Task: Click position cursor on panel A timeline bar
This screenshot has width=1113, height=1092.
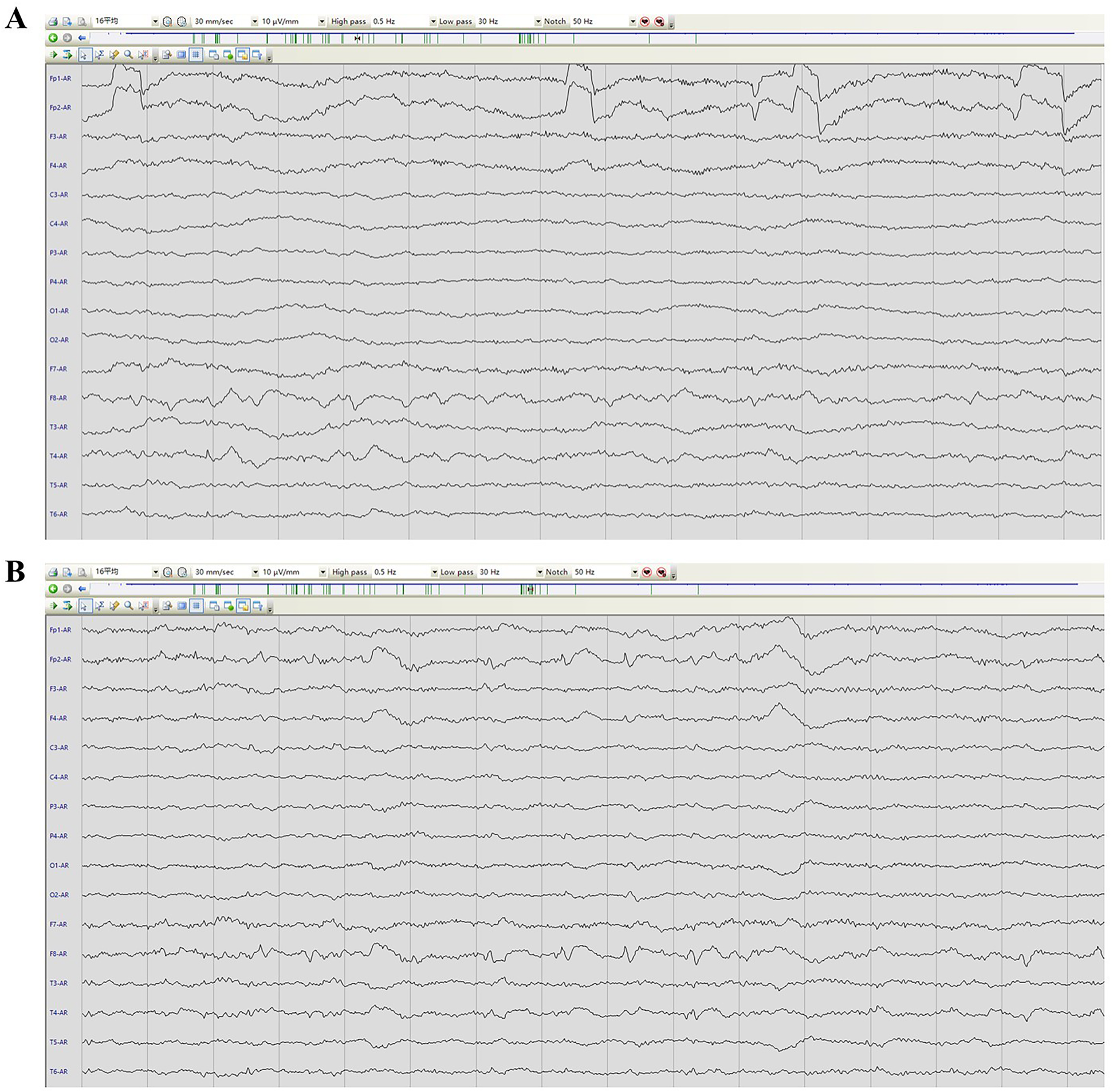Action: 357,38
